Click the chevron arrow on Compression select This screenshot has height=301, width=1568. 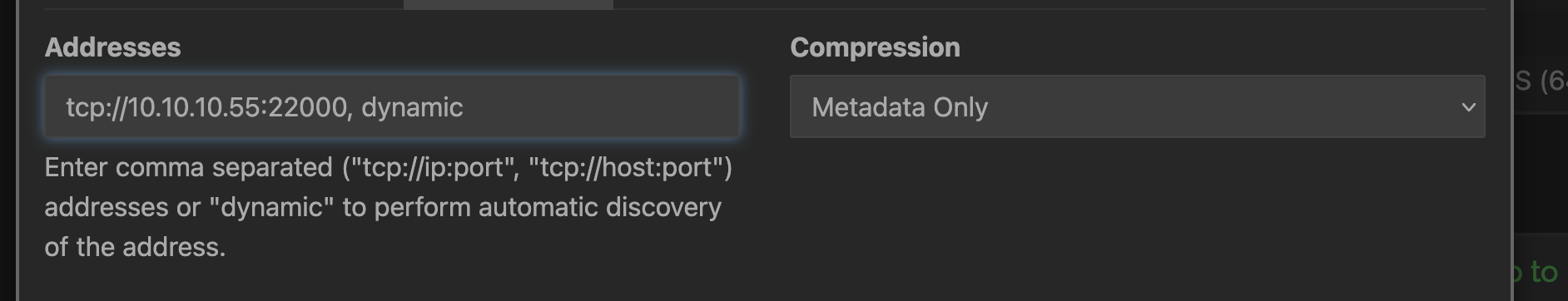(1468, 107)
